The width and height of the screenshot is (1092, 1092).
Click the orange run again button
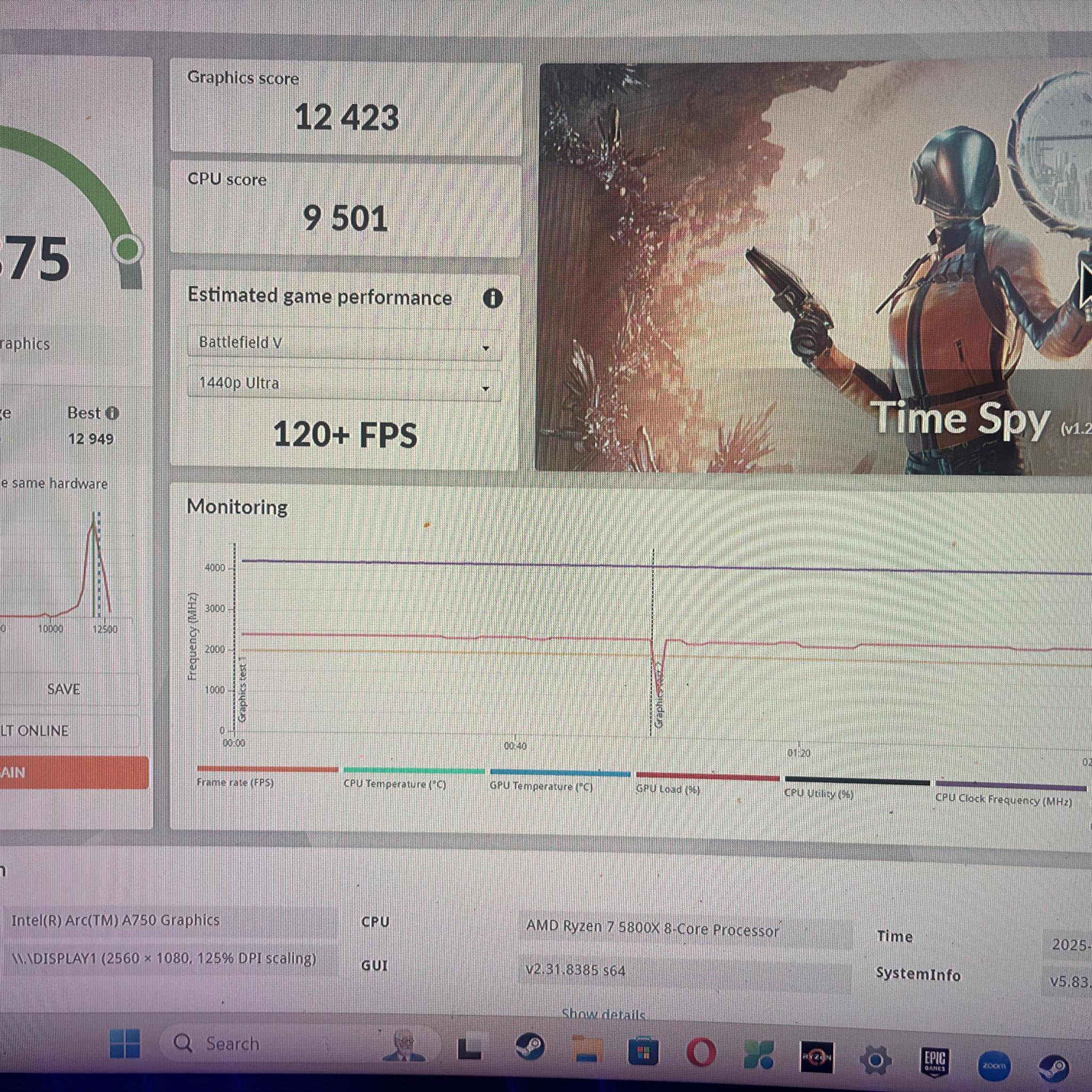pyautogui.click(x=74, y=772)
